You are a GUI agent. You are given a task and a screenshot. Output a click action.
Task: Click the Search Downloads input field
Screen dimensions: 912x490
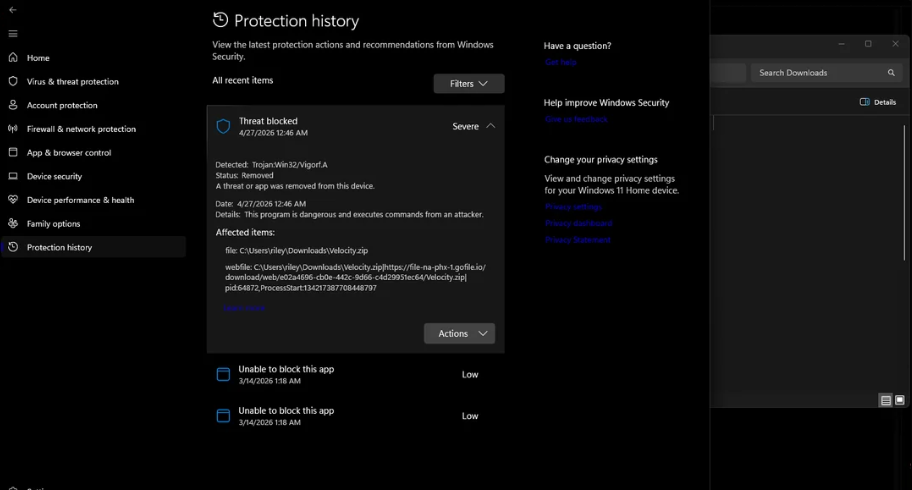click(x=815, y=73)
